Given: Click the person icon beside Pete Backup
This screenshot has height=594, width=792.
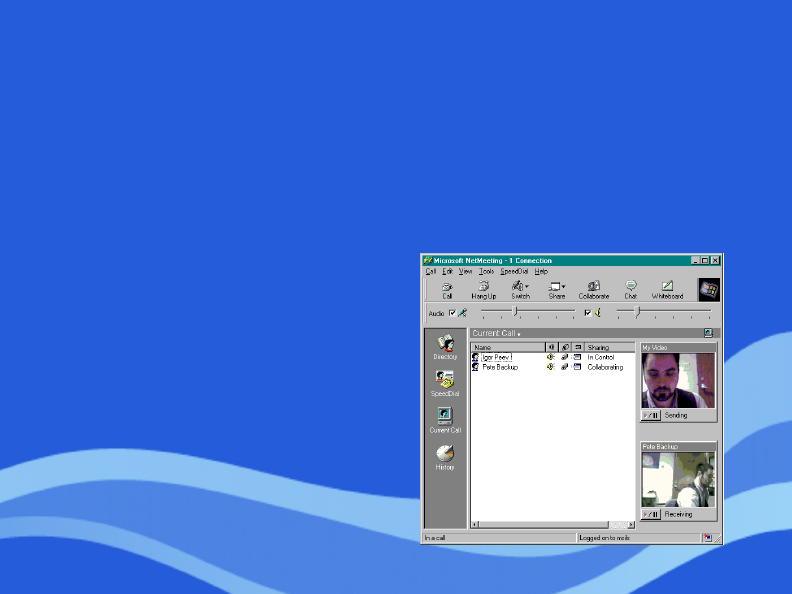Looking at the screenshot, I should (475, 367).
